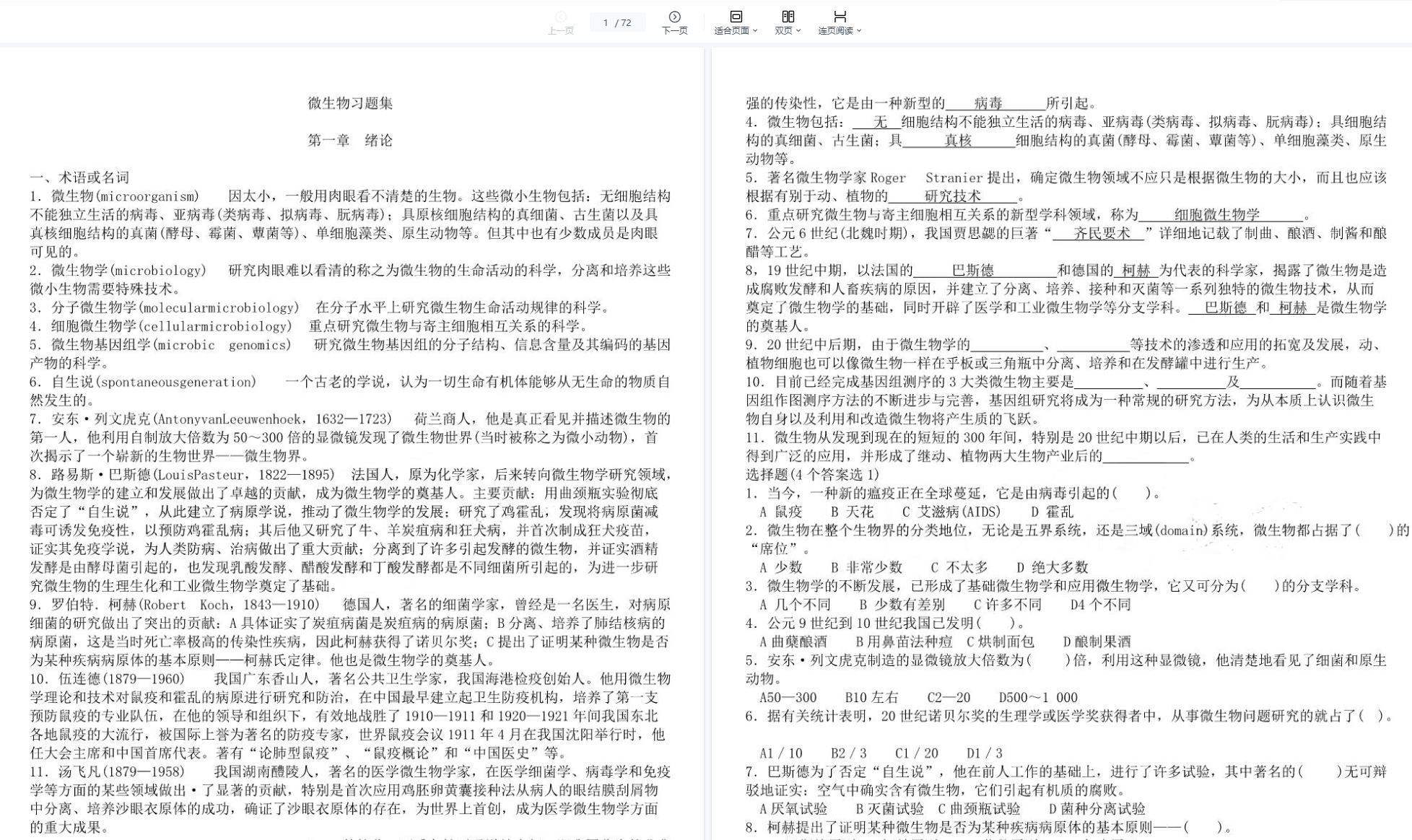
Task: Expand the 双页 dropdown chevron
Action: tap(798, 31)
